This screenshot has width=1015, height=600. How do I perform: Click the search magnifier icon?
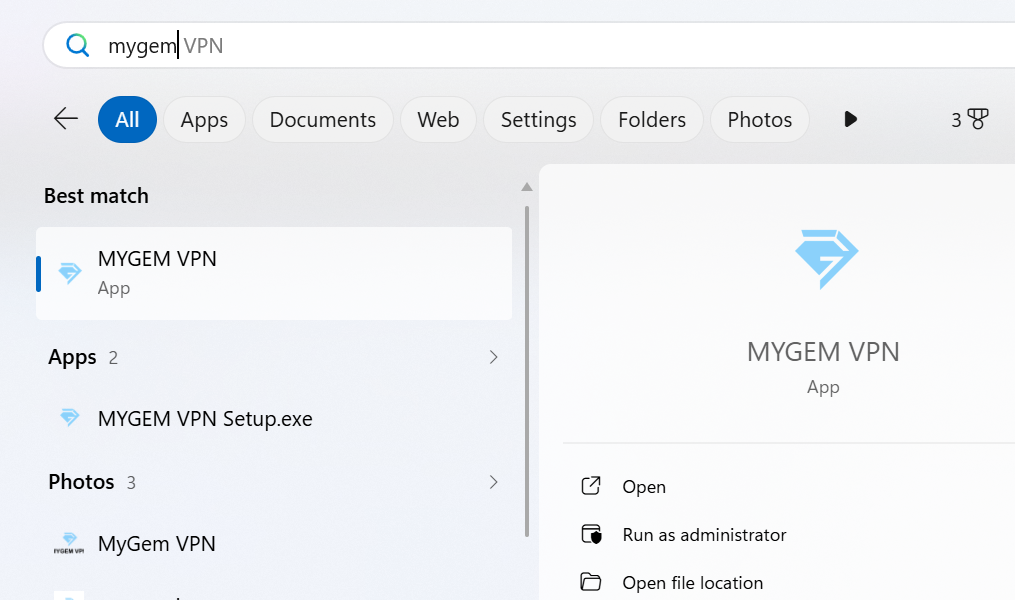pos(78,45)
